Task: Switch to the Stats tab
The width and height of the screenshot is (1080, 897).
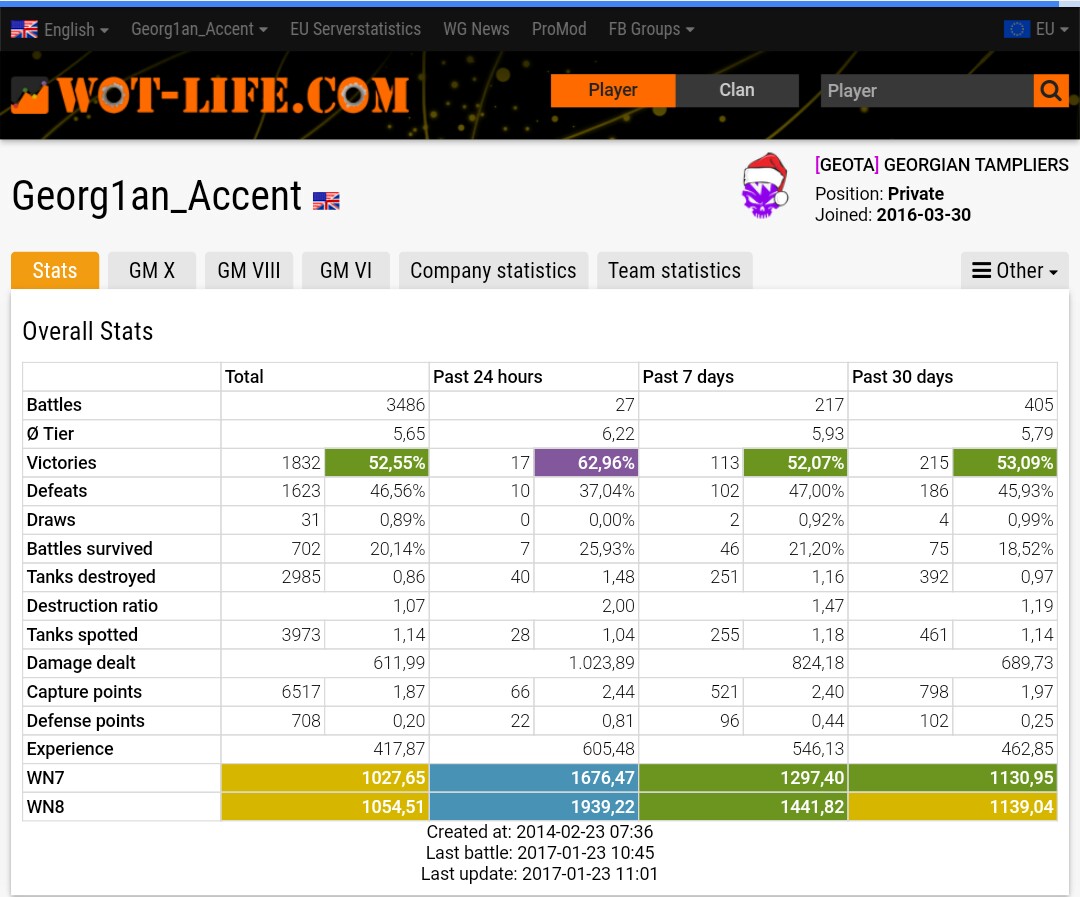Action: tap(55, 270)
